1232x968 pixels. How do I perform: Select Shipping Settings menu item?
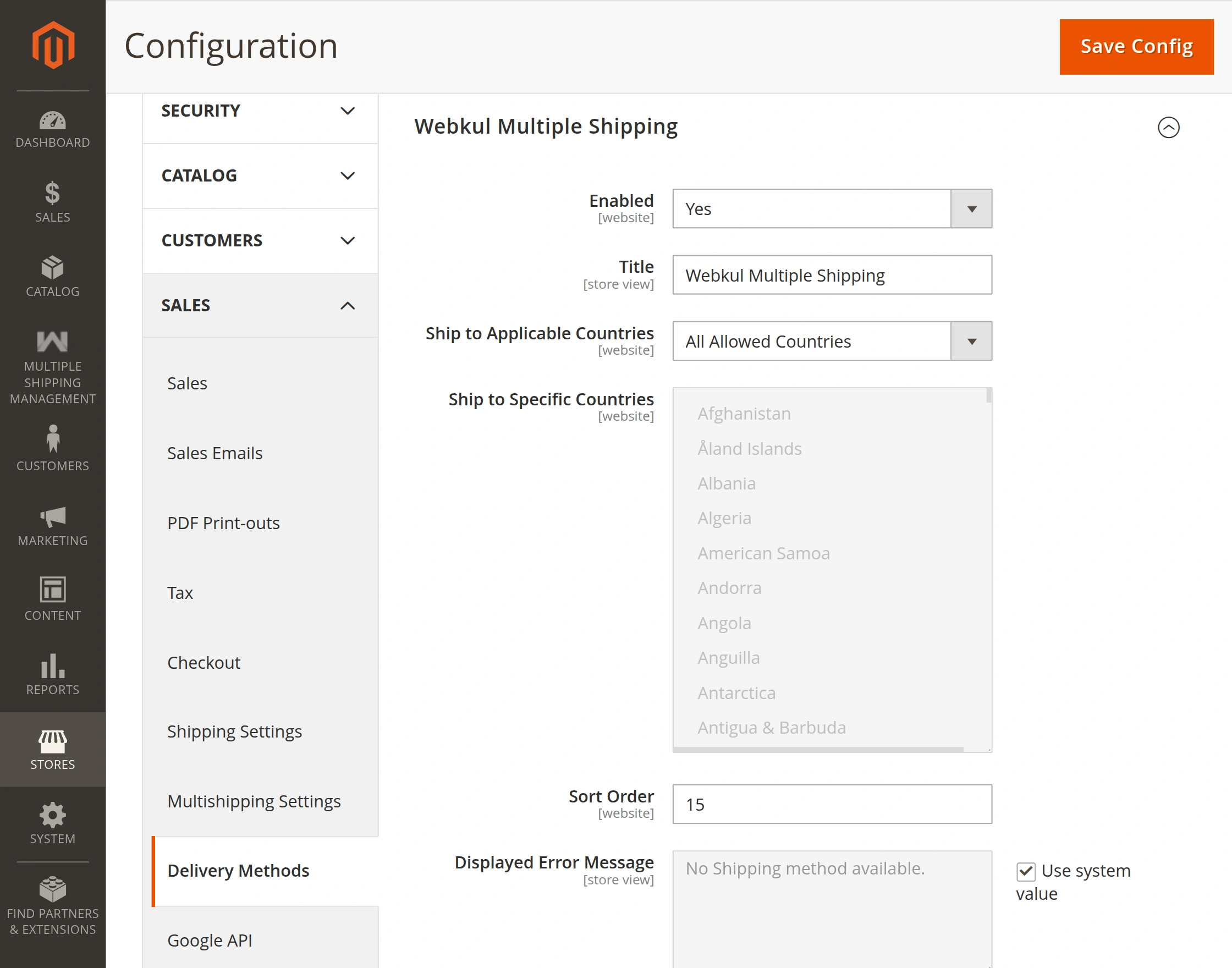[234, 732]
